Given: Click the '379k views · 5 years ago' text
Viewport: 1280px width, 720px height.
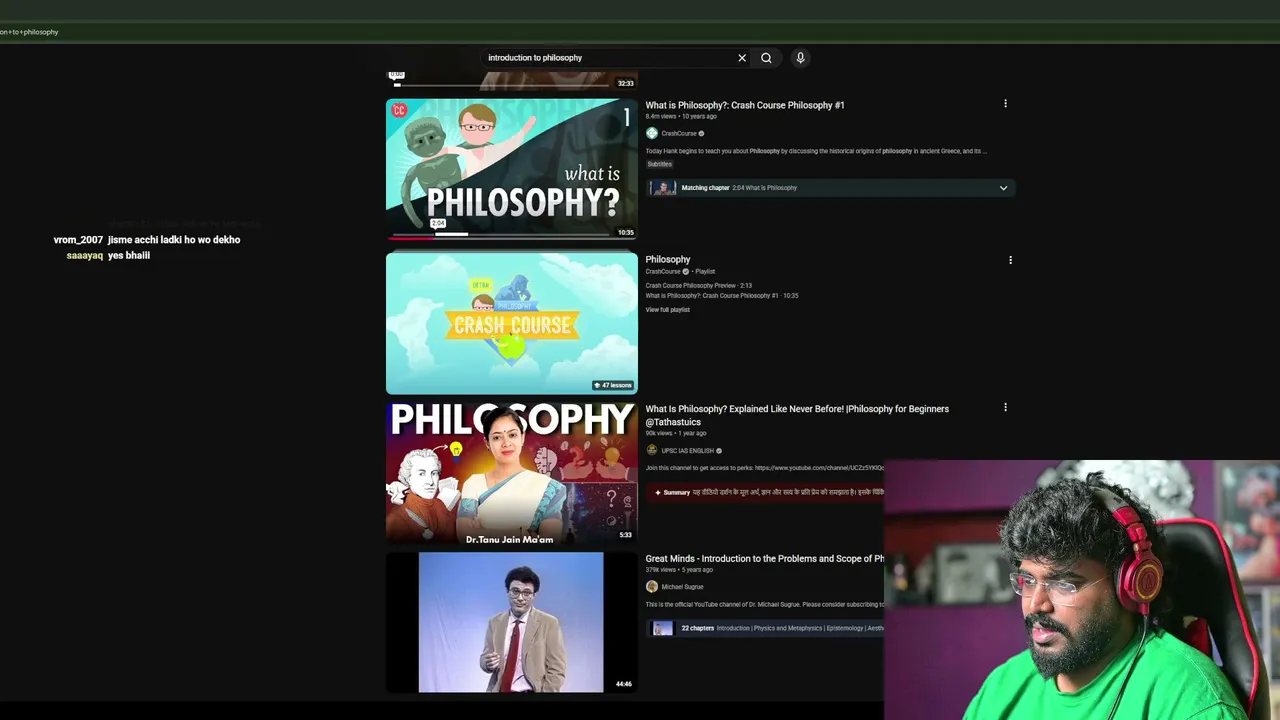Looking at the screenshot, I should 679,570.
